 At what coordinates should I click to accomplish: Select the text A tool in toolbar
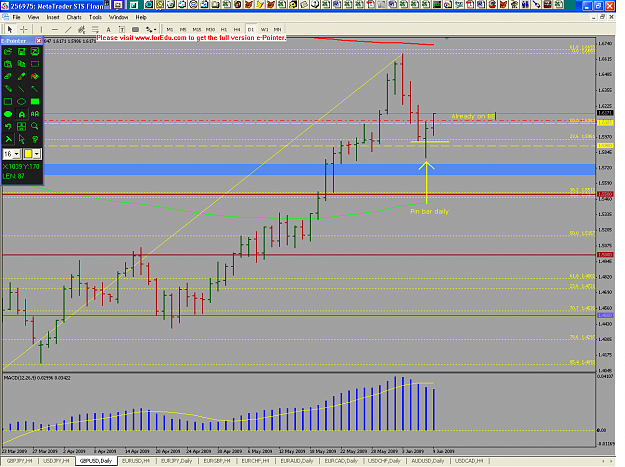(x=108, y=29)
